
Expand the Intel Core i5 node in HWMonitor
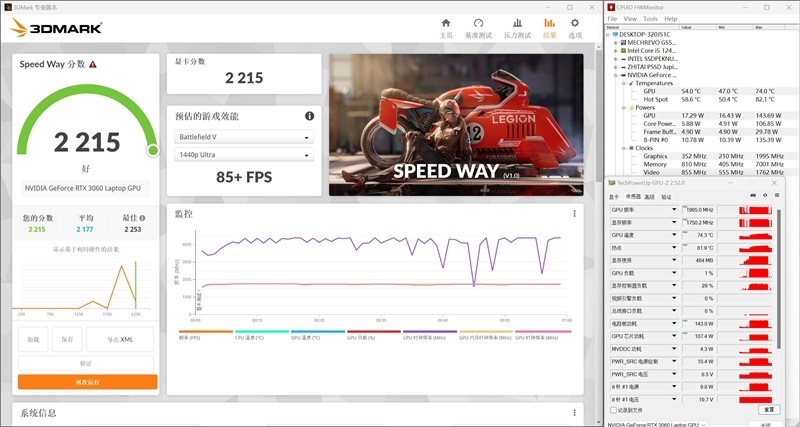pyautogui.click(x=616, y=51)
